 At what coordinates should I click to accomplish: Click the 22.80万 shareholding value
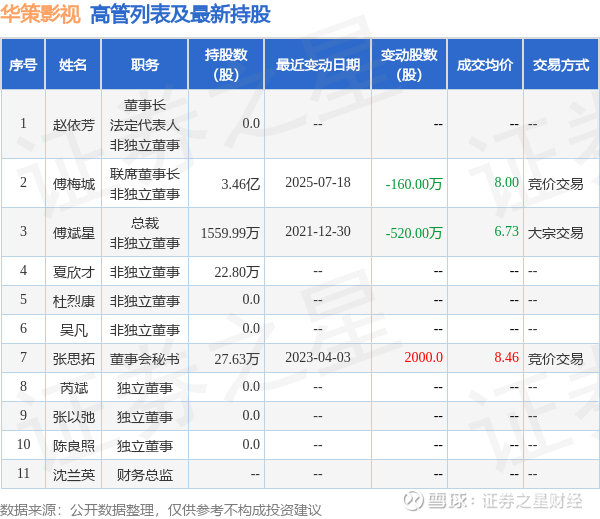237,272
